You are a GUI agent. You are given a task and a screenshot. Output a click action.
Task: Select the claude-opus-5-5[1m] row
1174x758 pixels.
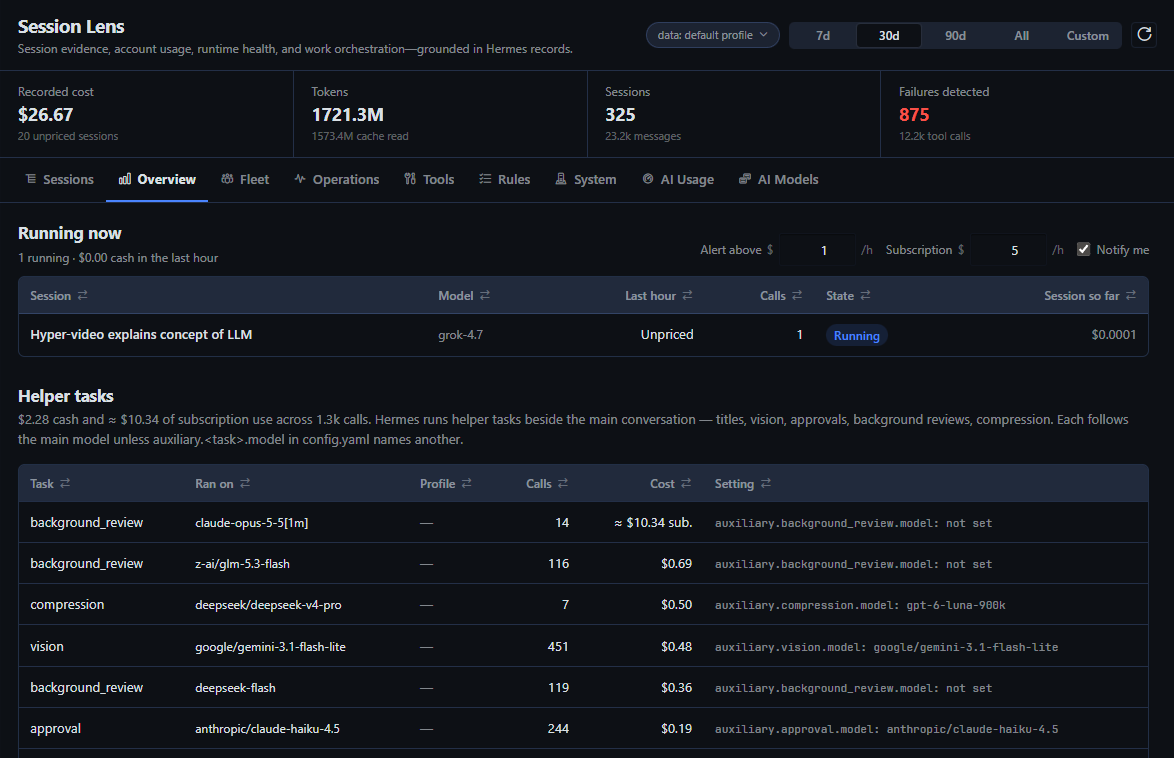(x=583, y=522)
